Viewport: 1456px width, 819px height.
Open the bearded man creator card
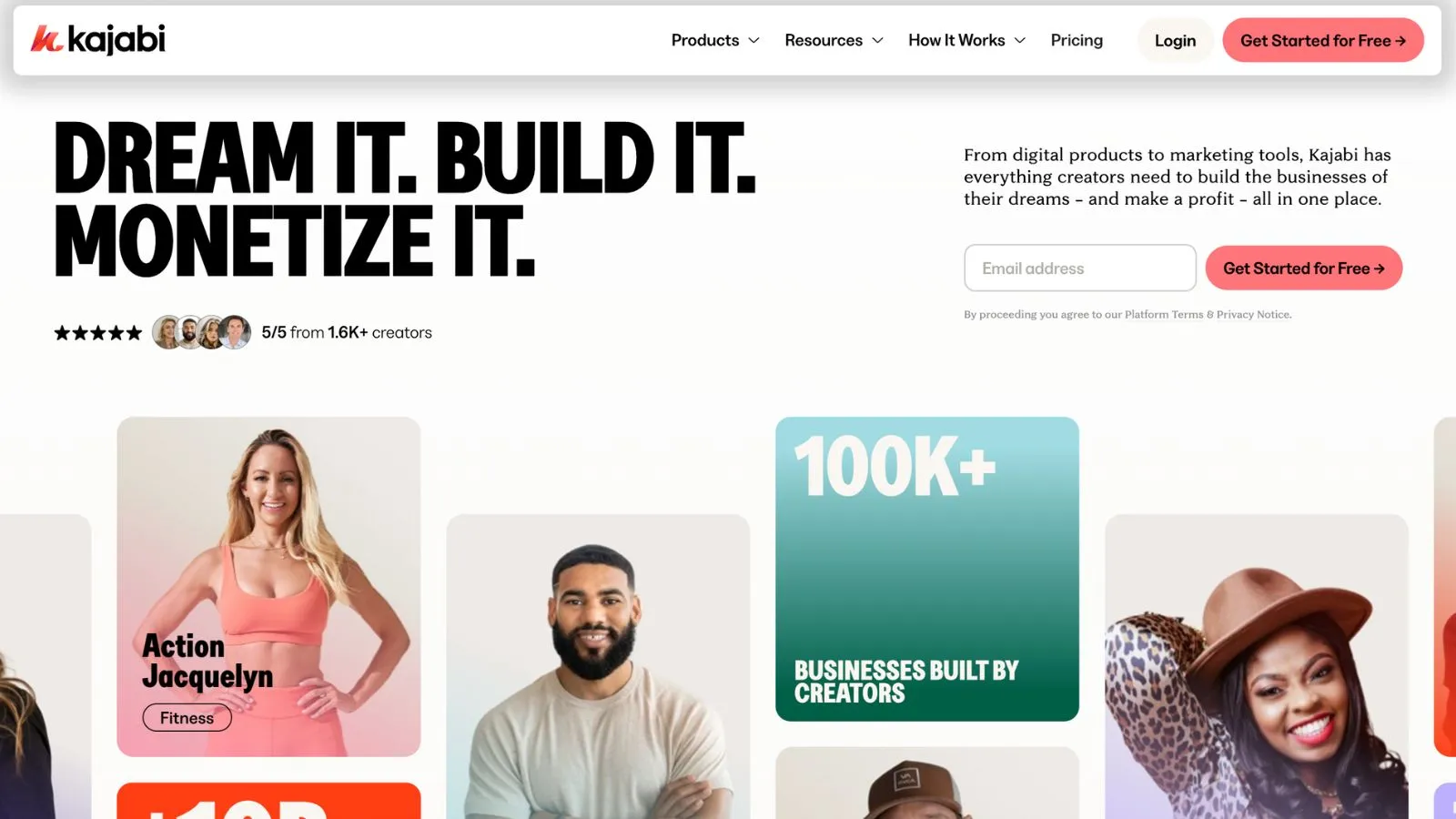[598, 666]
